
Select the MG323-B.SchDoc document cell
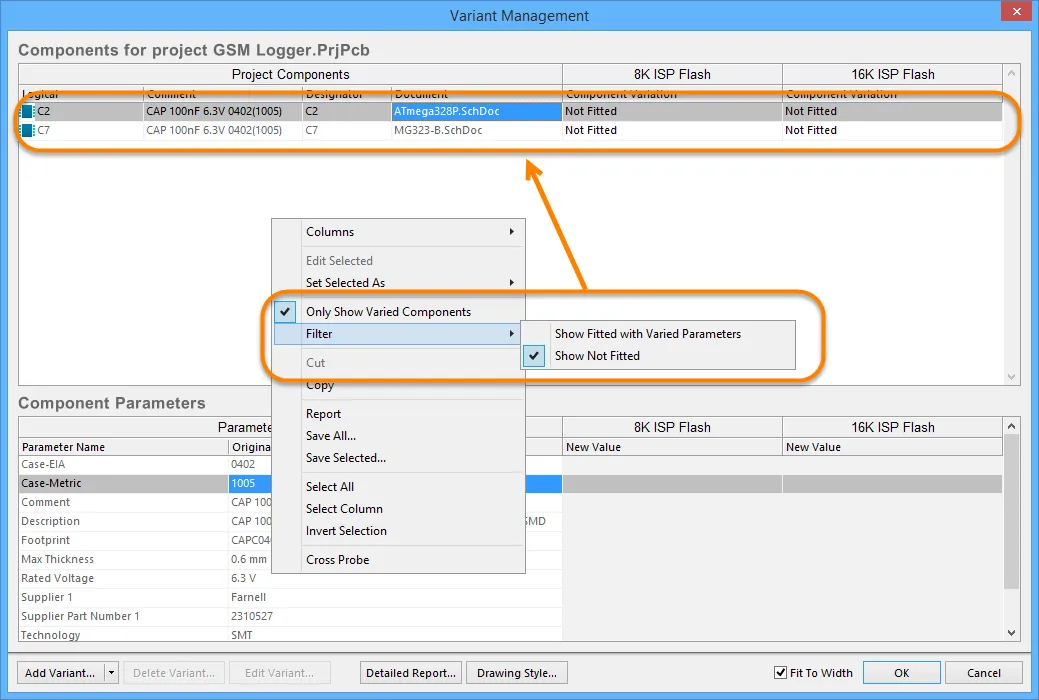[x=476, y=131]
